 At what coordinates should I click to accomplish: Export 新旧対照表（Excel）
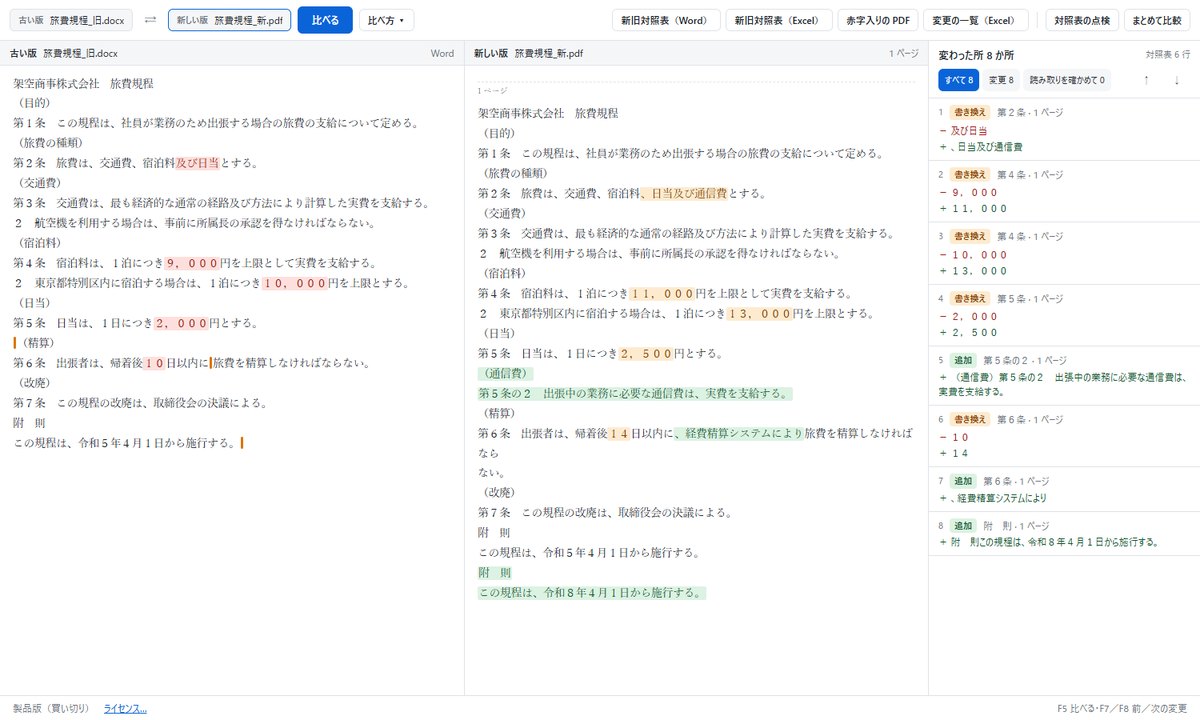point(777,20)
